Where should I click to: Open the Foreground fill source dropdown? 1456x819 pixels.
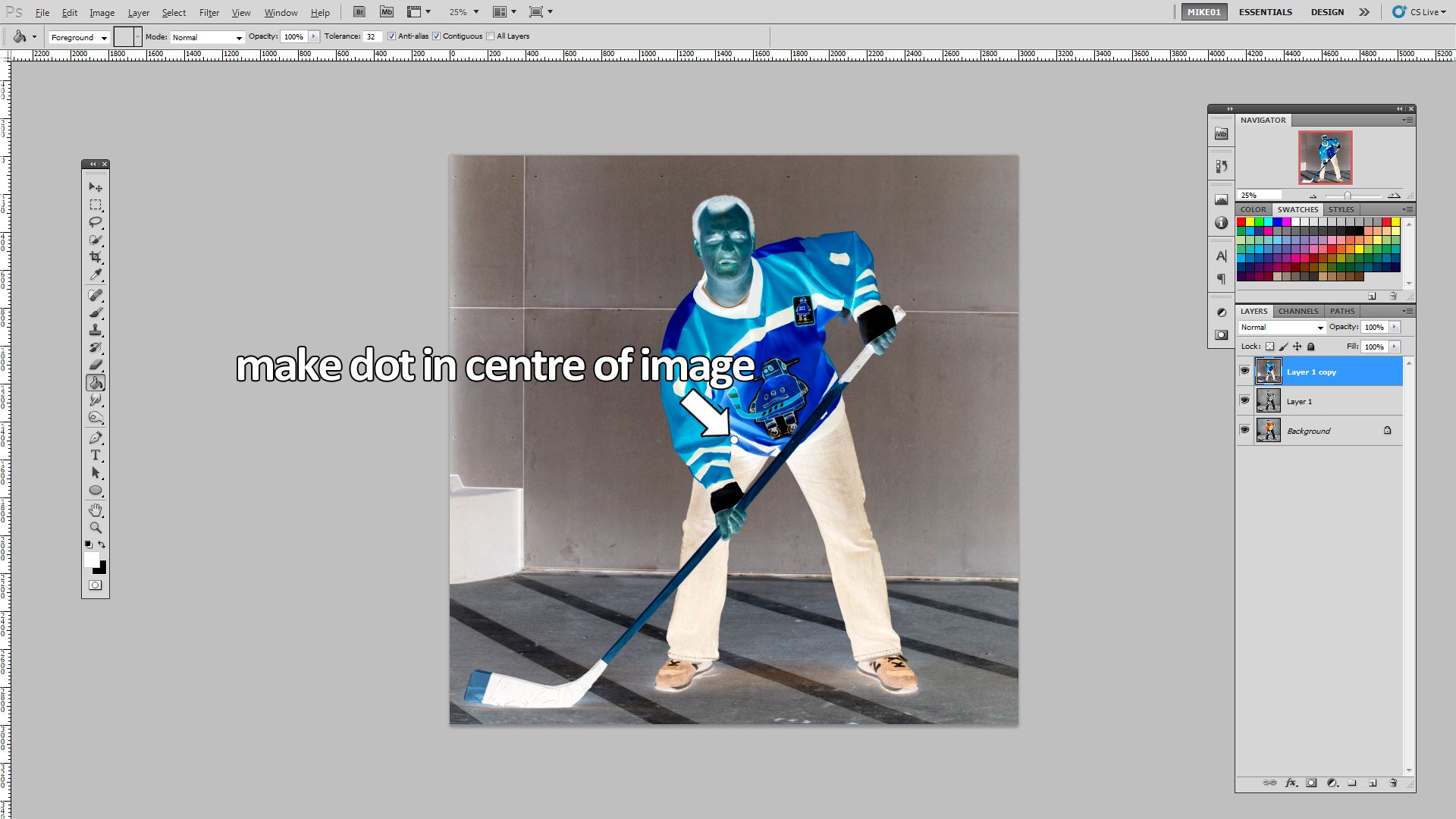pos(80,37)
